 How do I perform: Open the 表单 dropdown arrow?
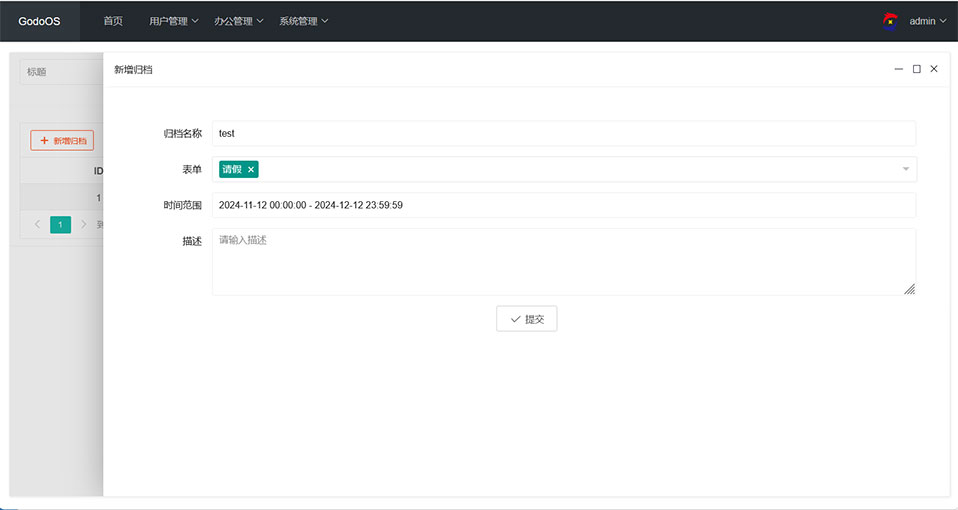(x=905, y=169)
